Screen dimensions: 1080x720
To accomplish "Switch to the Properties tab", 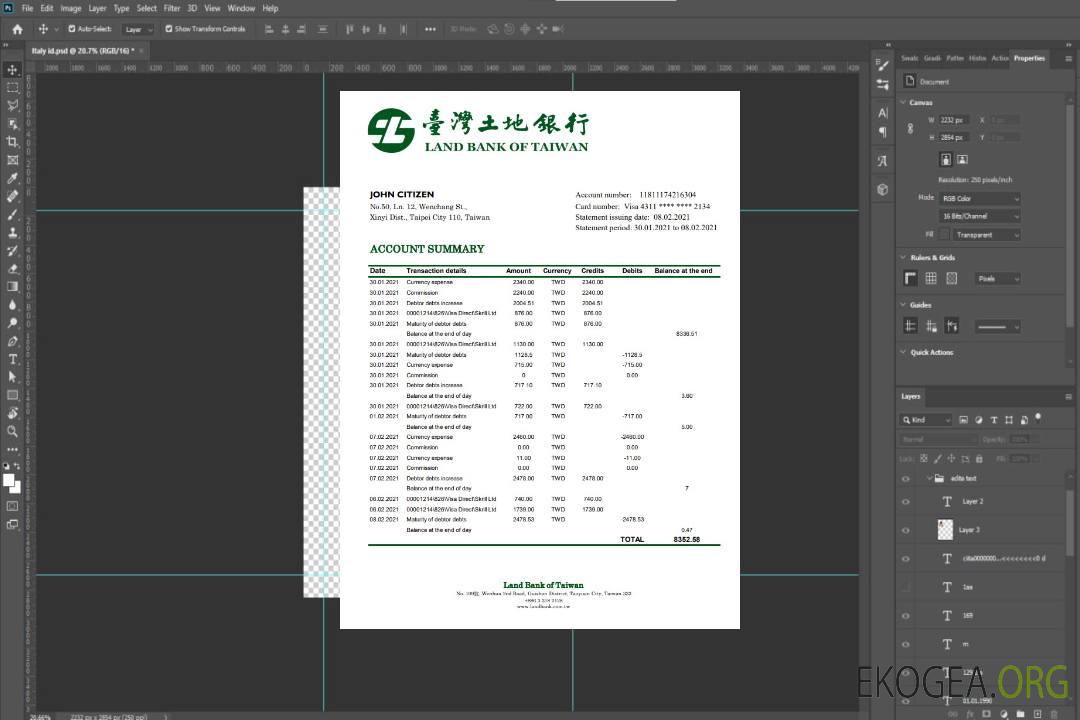I will tap(1029, 59).
